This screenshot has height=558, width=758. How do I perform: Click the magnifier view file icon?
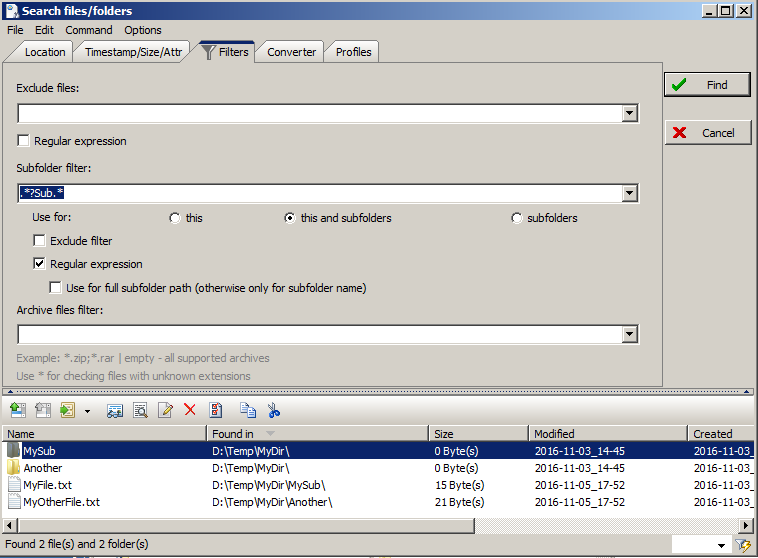(140, 410)
